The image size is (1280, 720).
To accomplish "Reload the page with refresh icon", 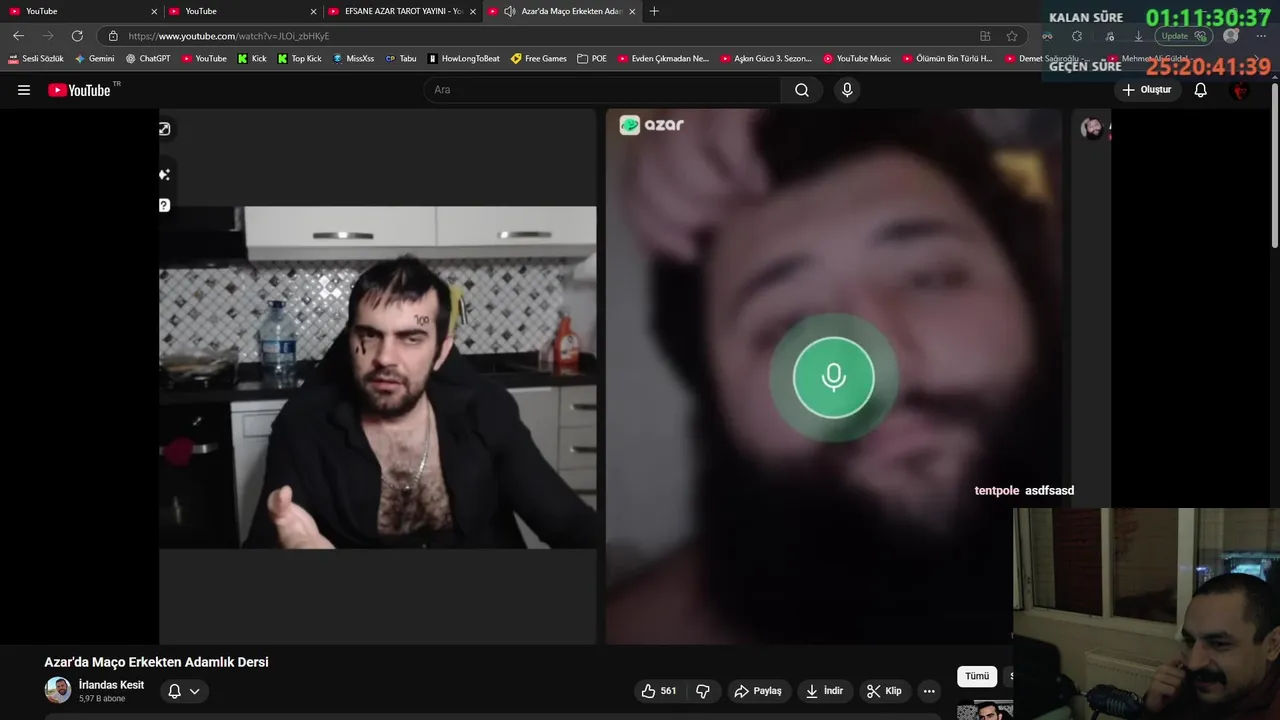I will pos(77,36).
